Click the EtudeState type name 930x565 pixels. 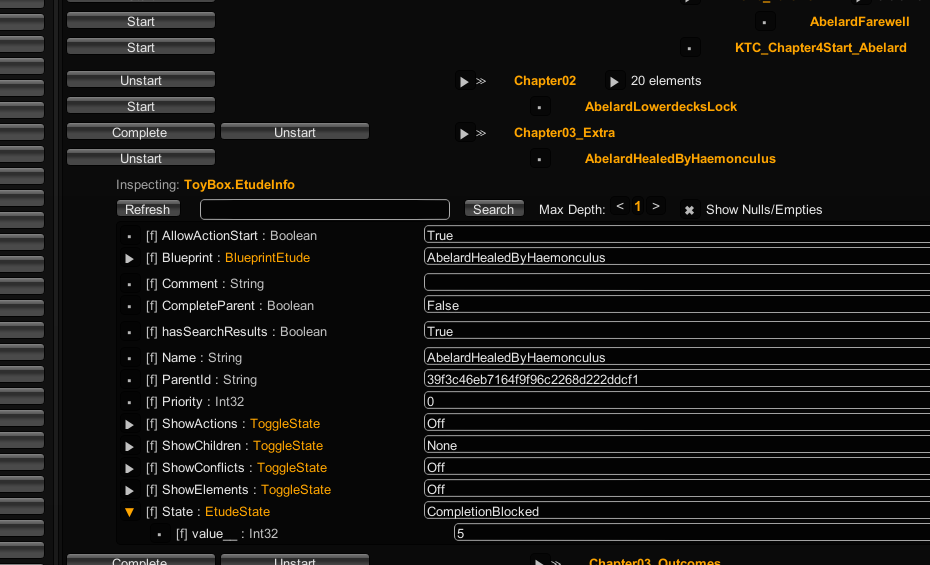pyautogui.click(x=237, y=511)
